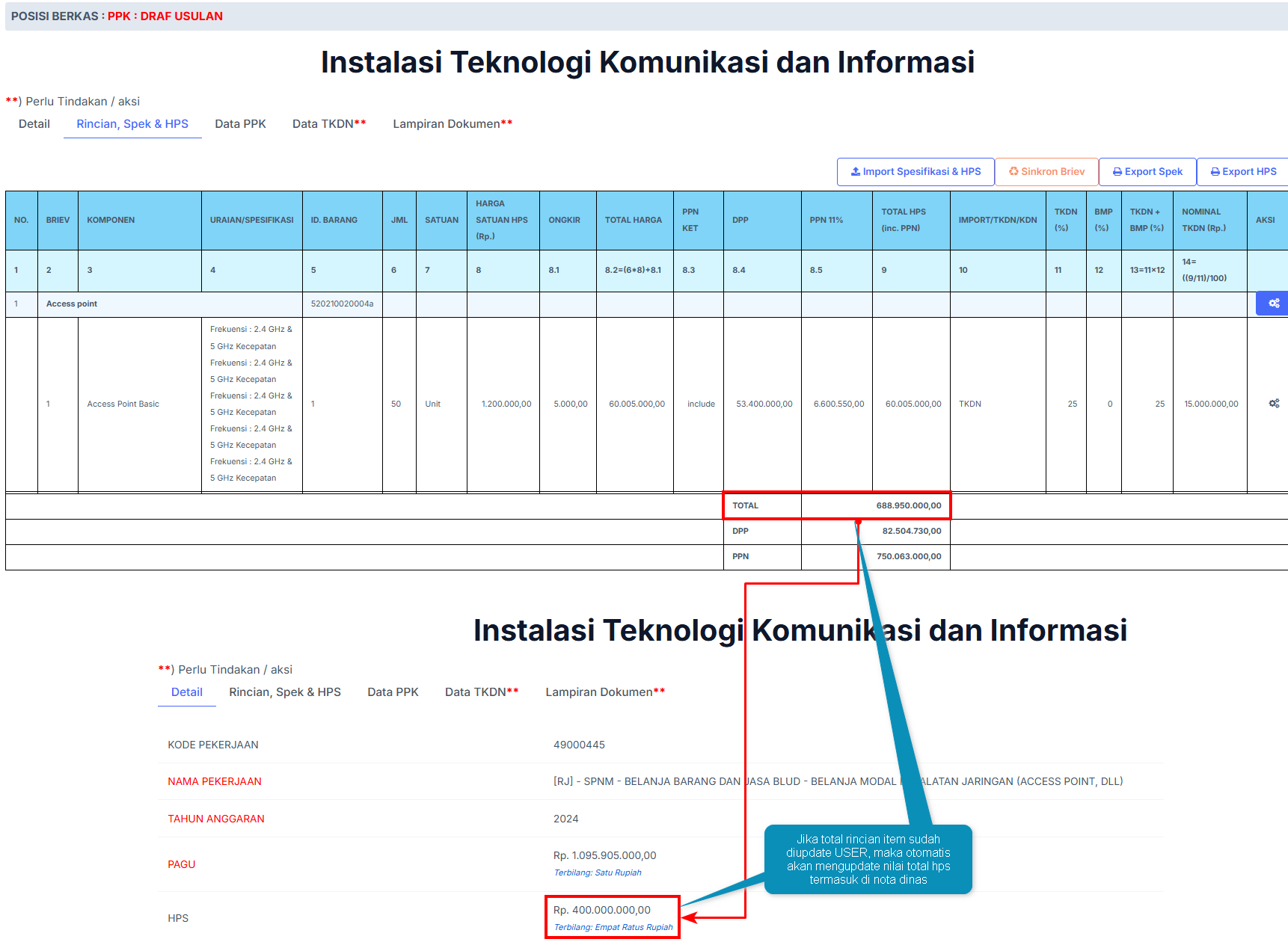Open upper Lampiran Dokumen tab
This screenshot has width=1288, height=945.
tap(452, 124)
